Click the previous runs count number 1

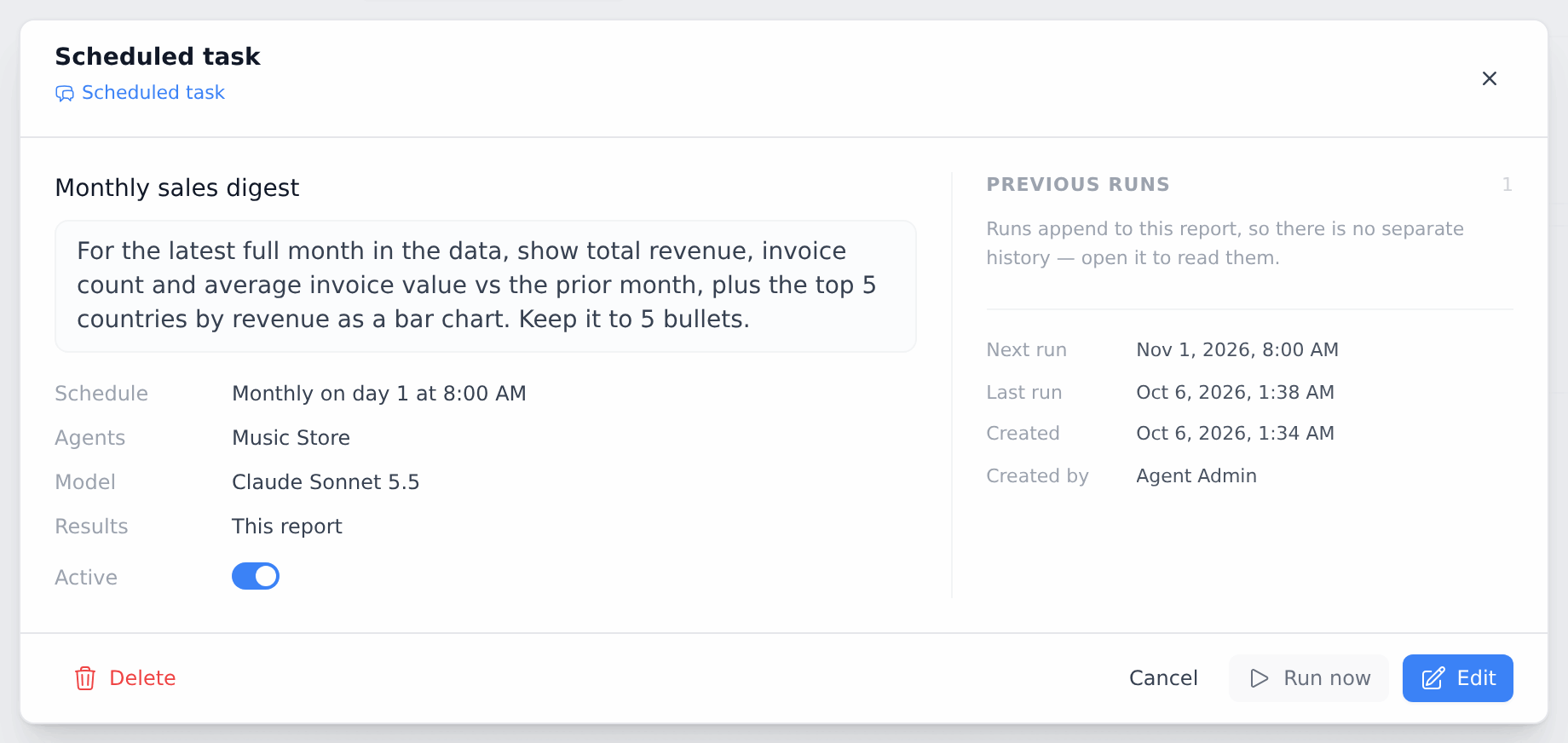click(x=1507, y=185)
